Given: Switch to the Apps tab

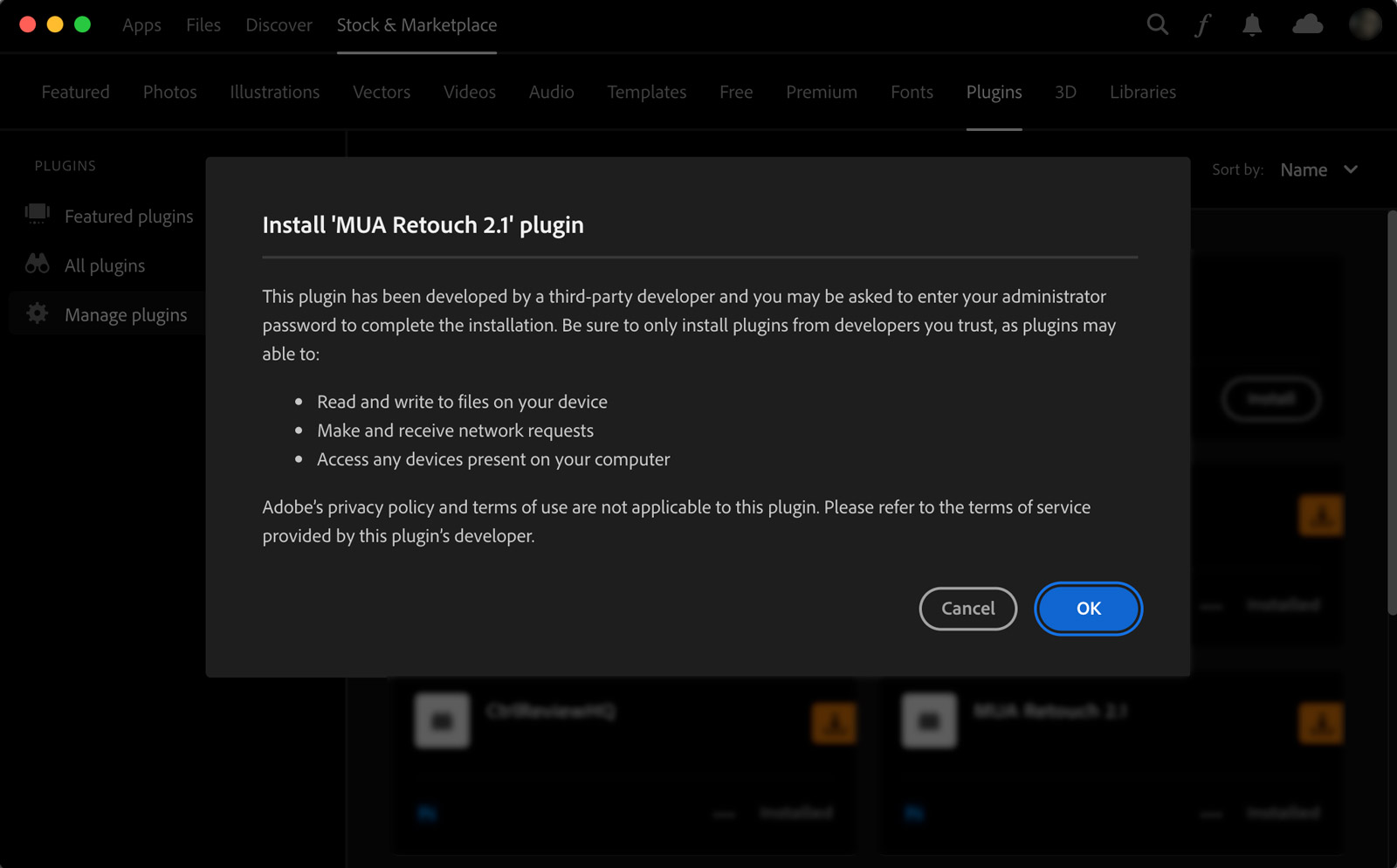Looking at the screenshot, I should point(141,25).
